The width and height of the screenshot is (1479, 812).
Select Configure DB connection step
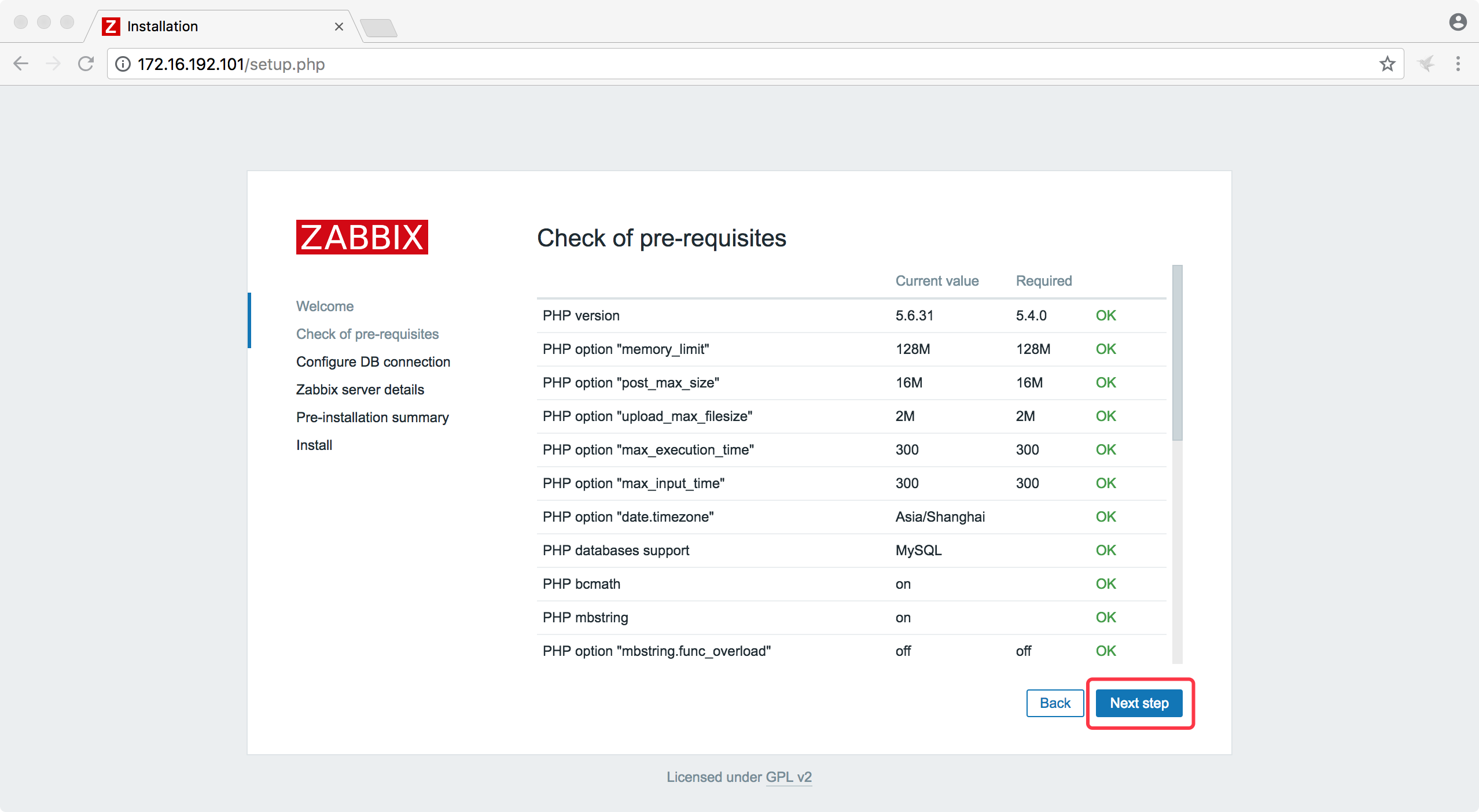[x=373, y=362]
